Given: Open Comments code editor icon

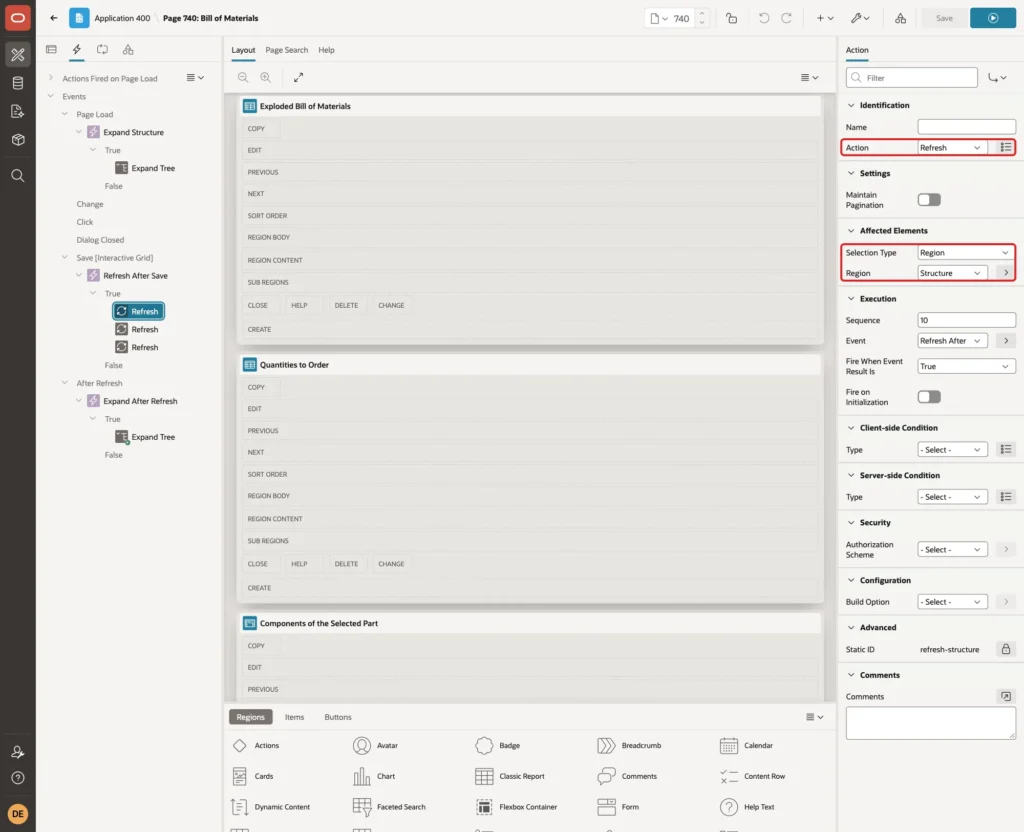Looking at the screenshot, I should [1006, 696].
